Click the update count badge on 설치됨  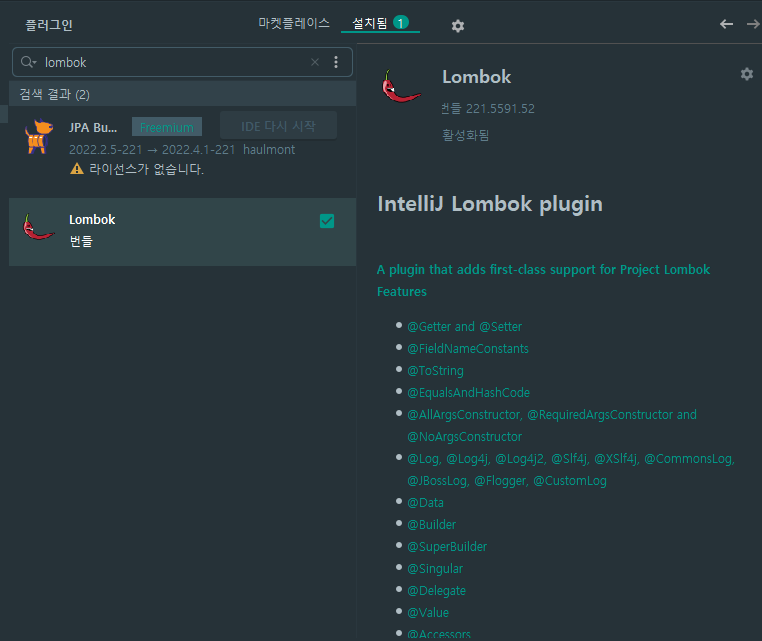point(401,22)
